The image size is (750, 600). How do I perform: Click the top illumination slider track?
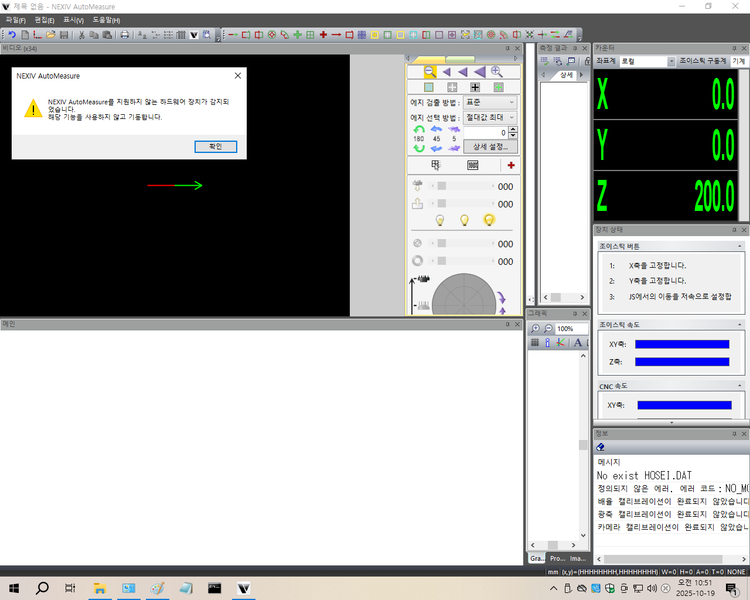click(465, 186)
